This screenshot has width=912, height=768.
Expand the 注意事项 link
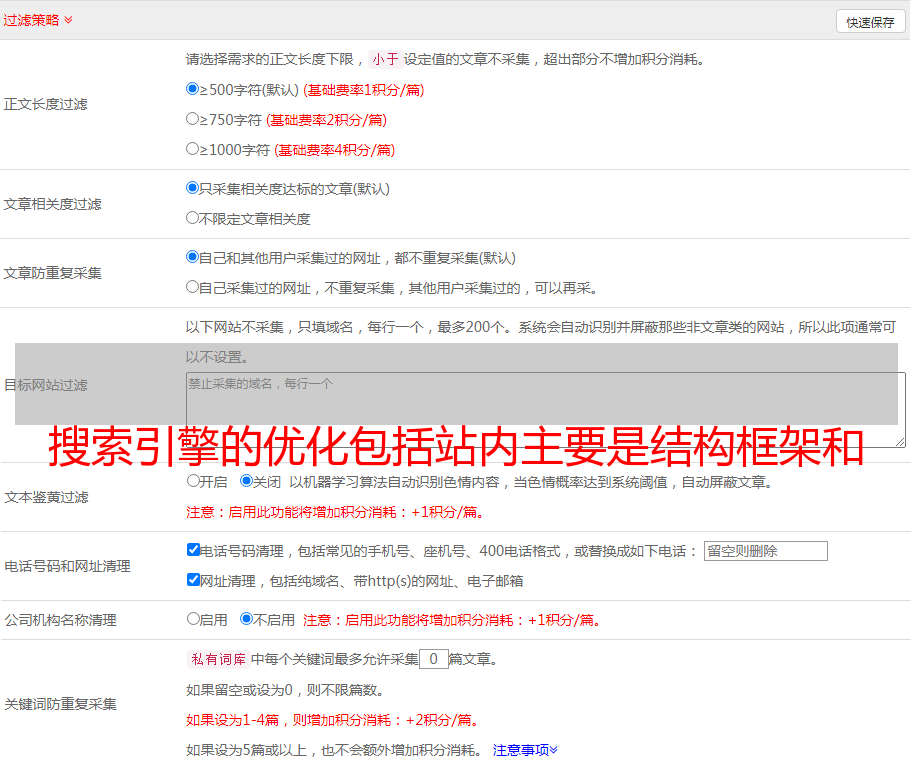[x=525, y=749]
